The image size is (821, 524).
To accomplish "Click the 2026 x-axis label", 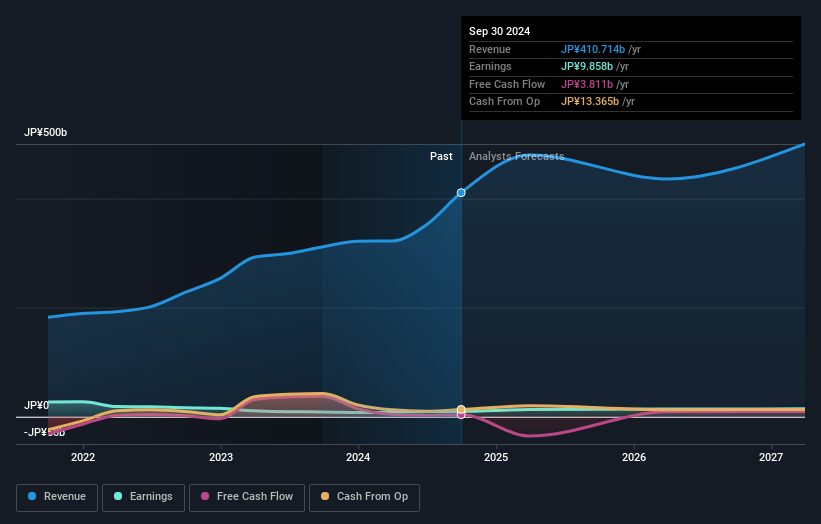I will coord(634,457).
